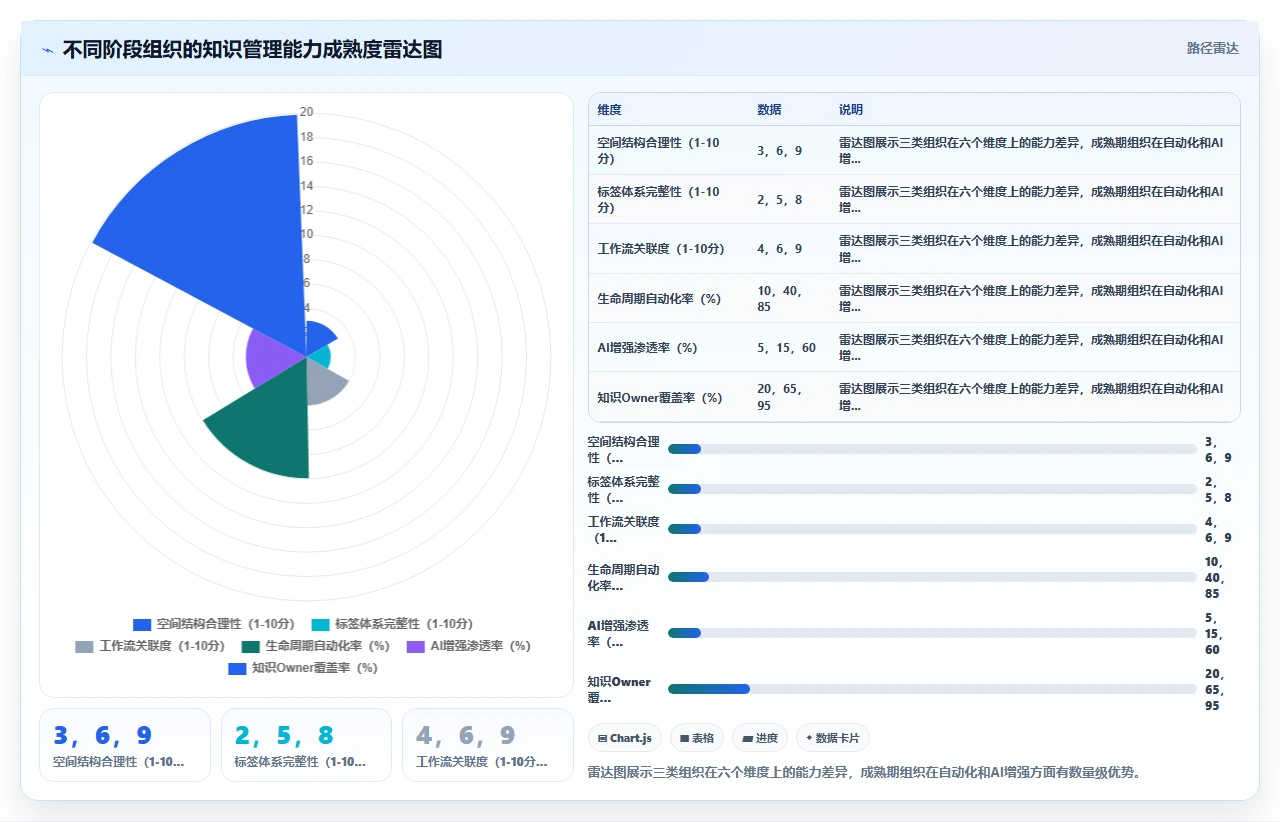Click table cell 生命周期自动化率（%）

tap(668, 298)
